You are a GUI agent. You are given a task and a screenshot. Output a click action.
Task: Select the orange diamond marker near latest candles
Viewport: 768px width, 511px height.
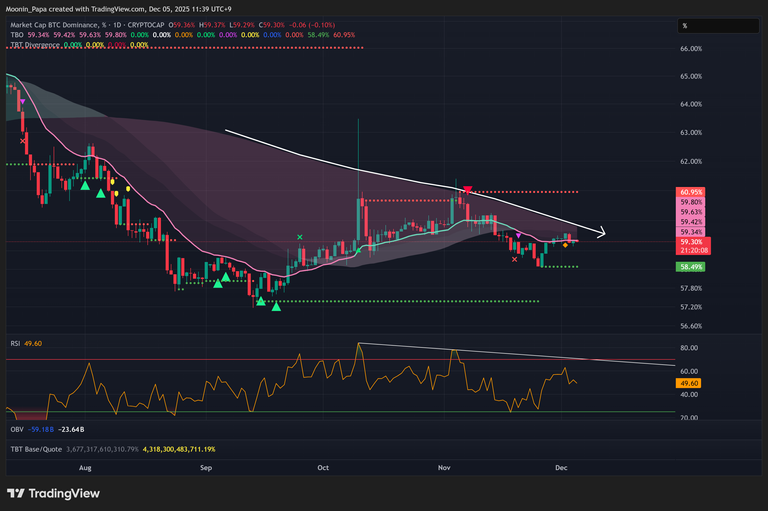click(566, 245)
